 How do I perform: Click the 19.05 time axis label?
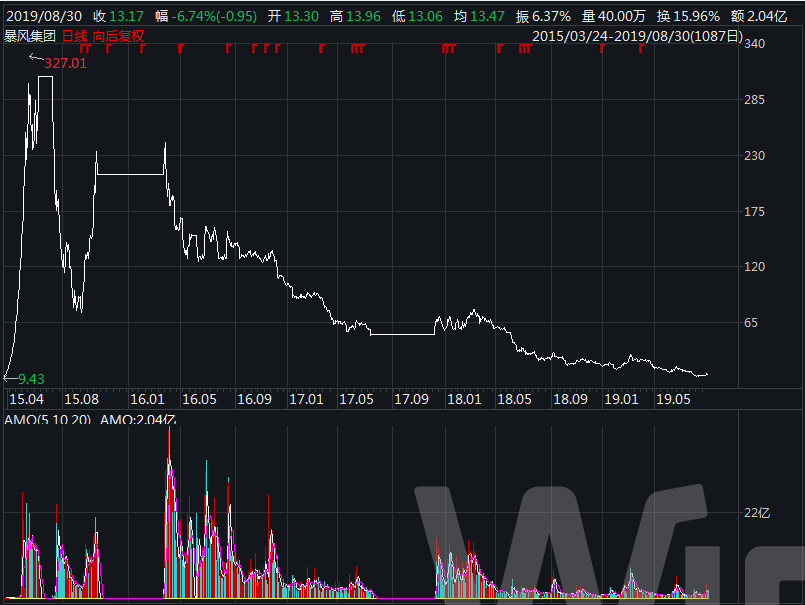point(673,399)
